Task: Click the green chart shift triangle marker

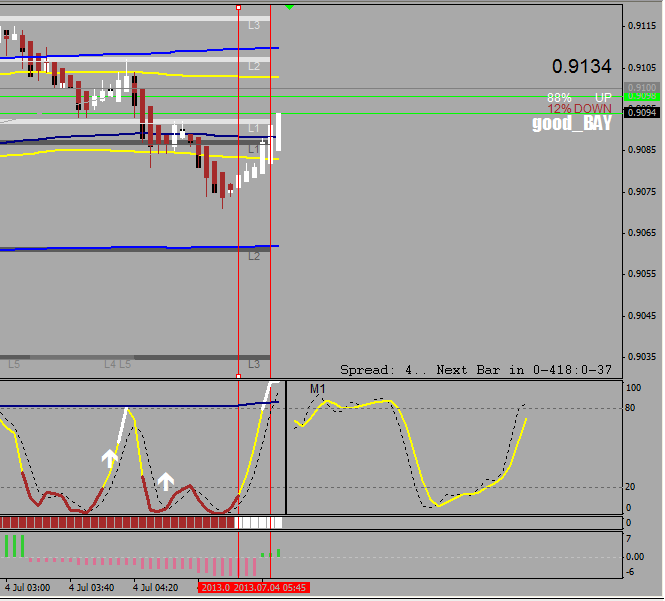Action: pos(289,7)
